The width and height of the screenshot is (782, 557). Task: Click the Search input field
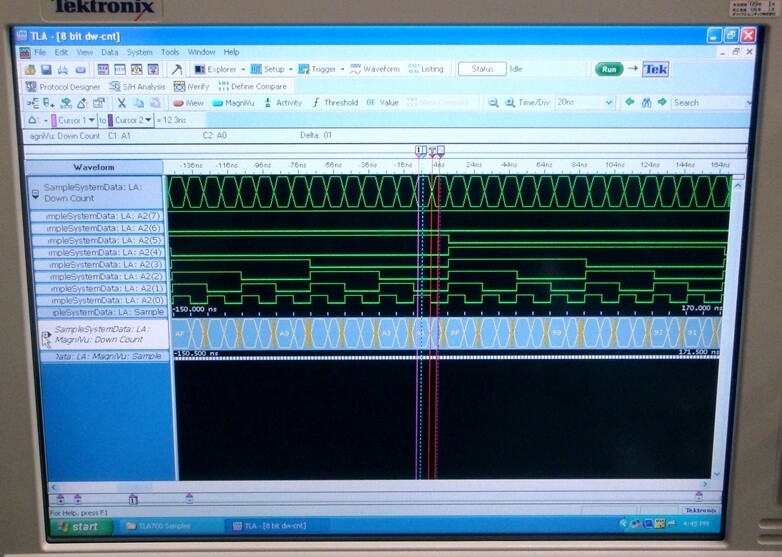coord(709,102)
